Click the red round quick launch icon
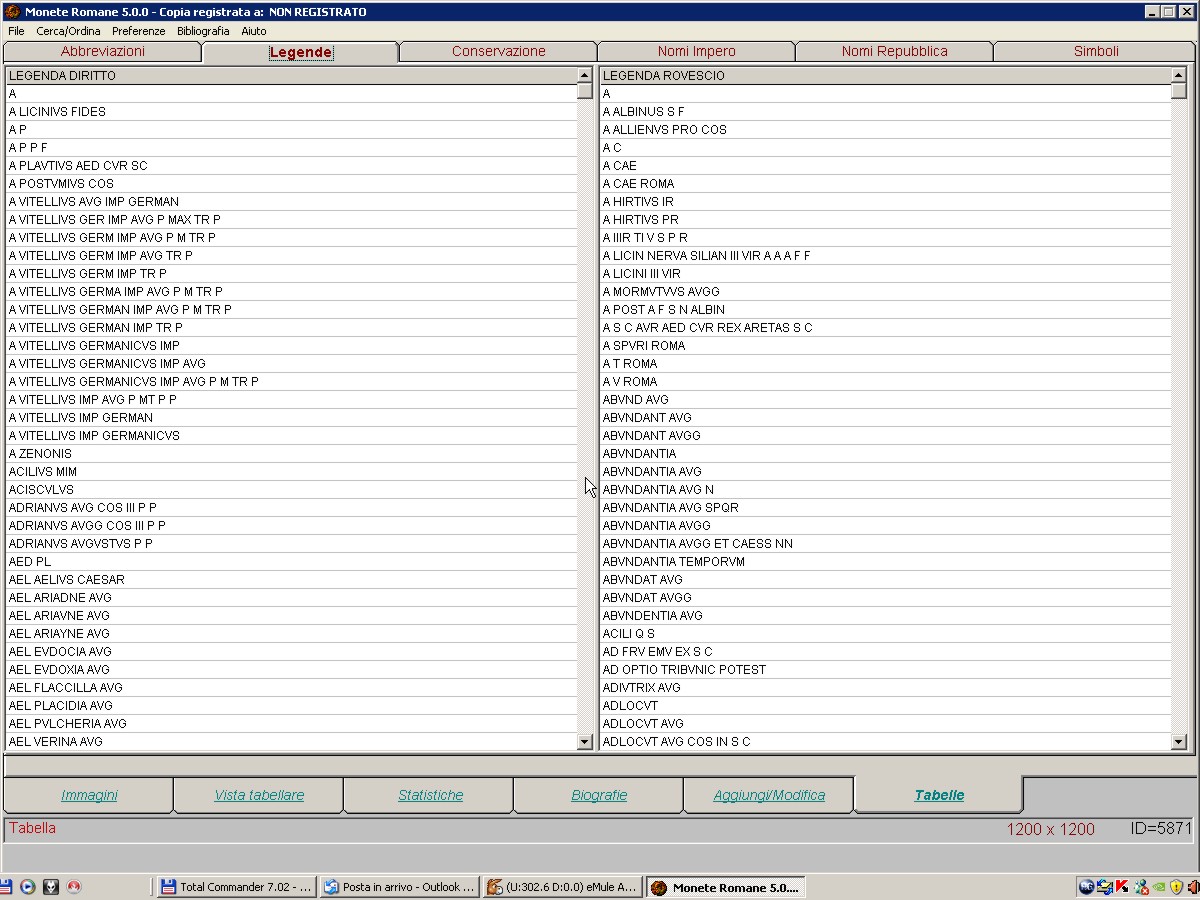The image size is (1200, 900). click(x=73, y=887)
